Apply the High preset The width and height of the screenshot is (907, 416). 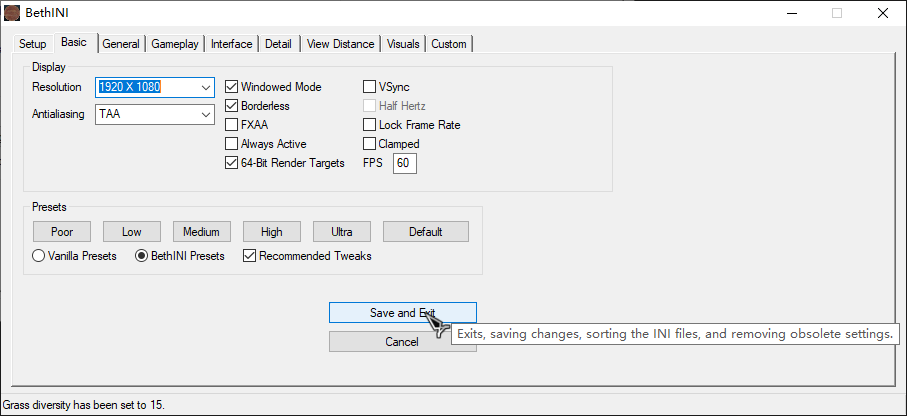tap(272, 231)
